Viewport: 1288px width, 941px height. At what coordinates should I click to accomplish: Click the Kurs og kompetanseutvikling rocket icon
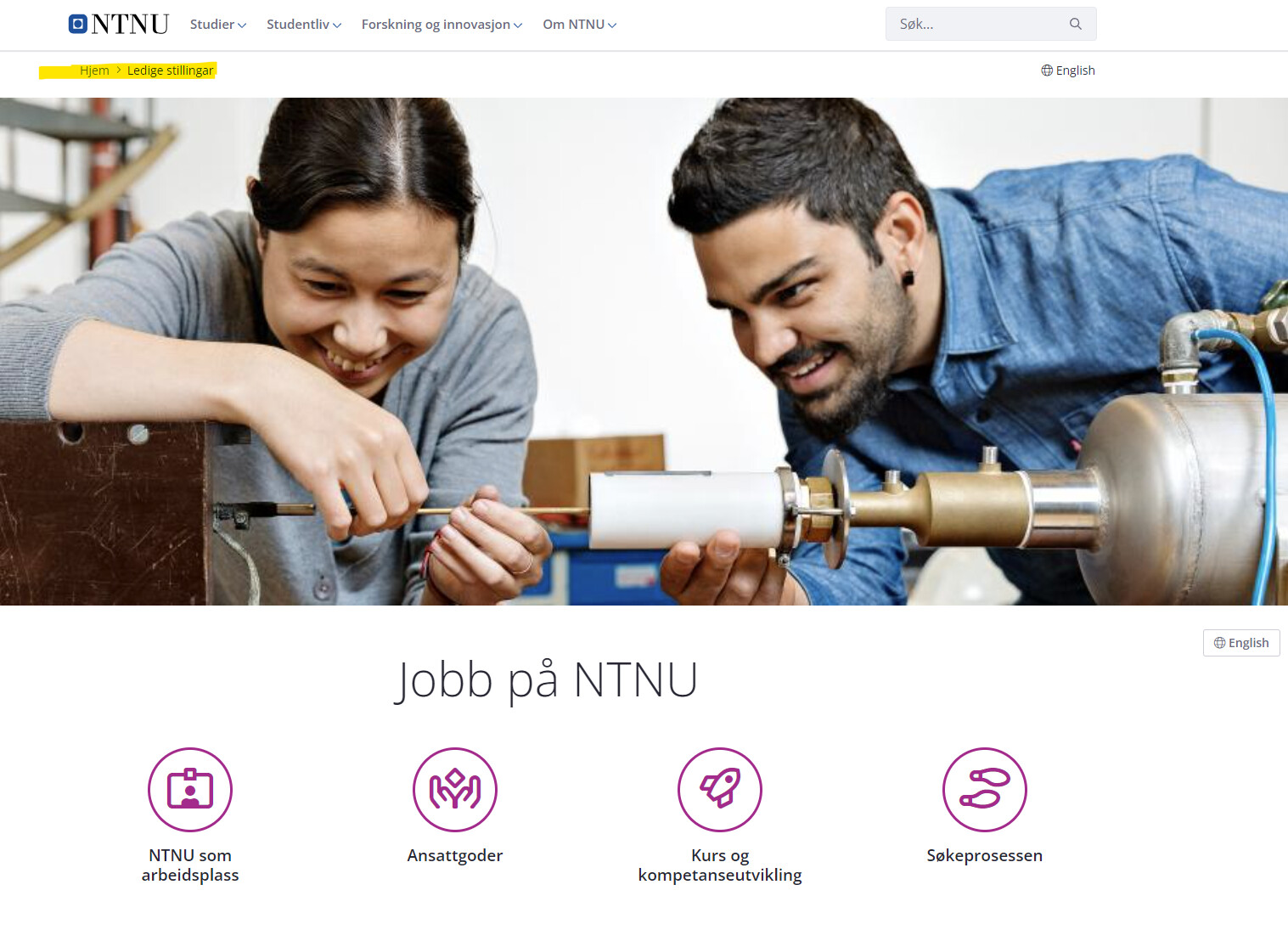pyautogui.click(x=720, y=790)
